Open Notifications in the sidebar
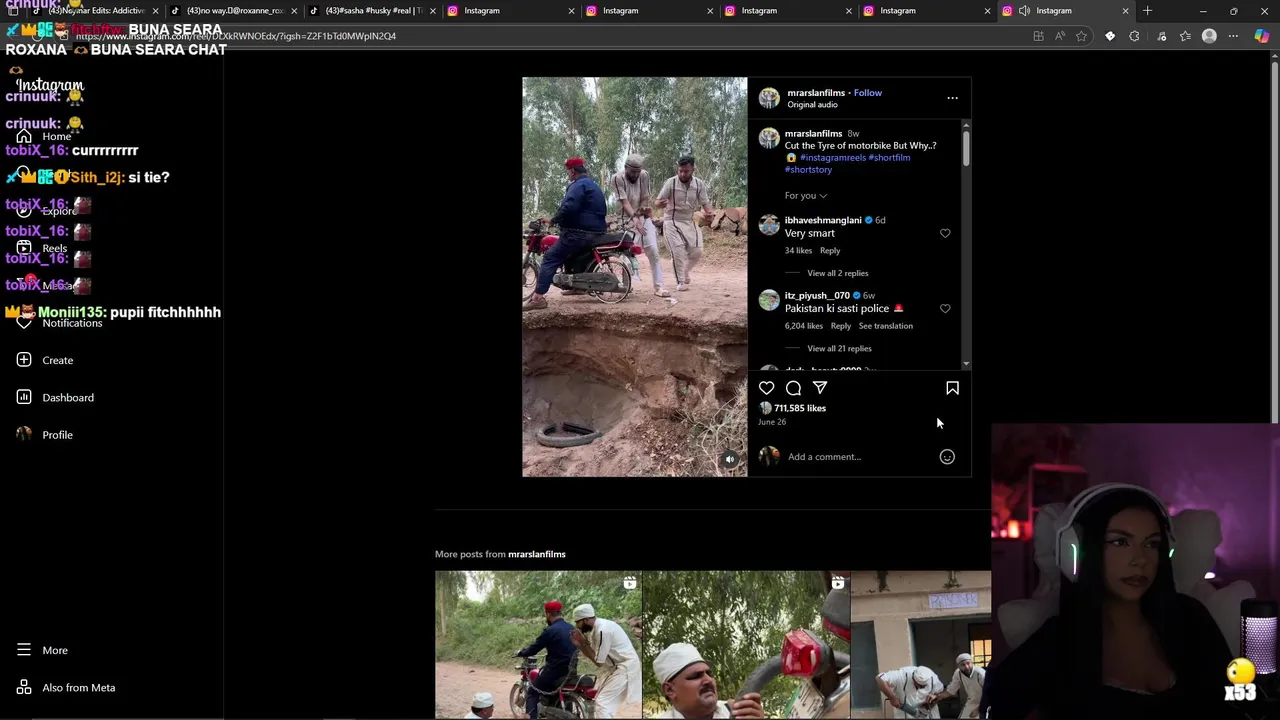The image size is (1280, 720). point(60,323)
